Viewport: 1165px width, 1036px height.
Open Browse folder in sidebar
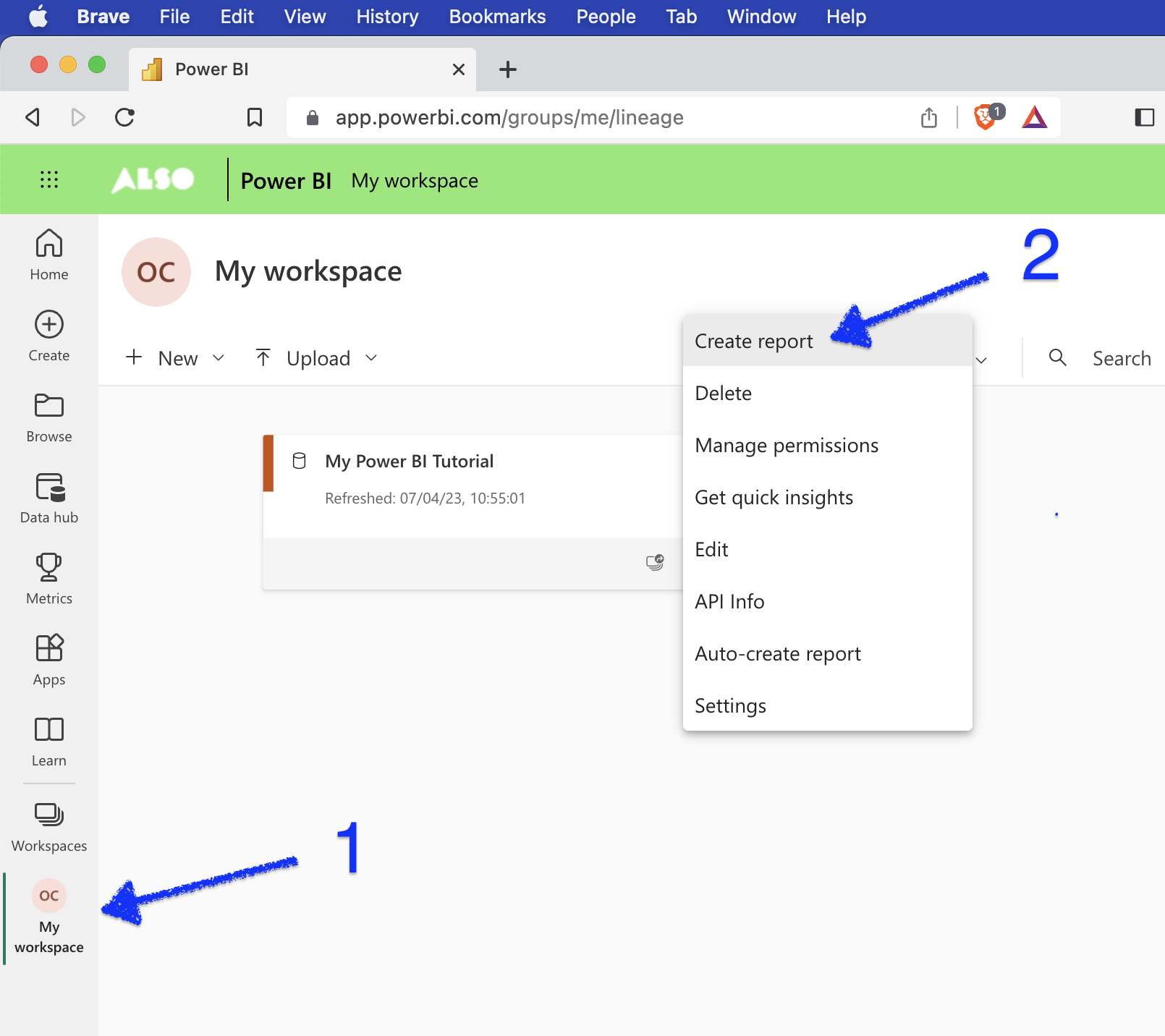[48, 417]
